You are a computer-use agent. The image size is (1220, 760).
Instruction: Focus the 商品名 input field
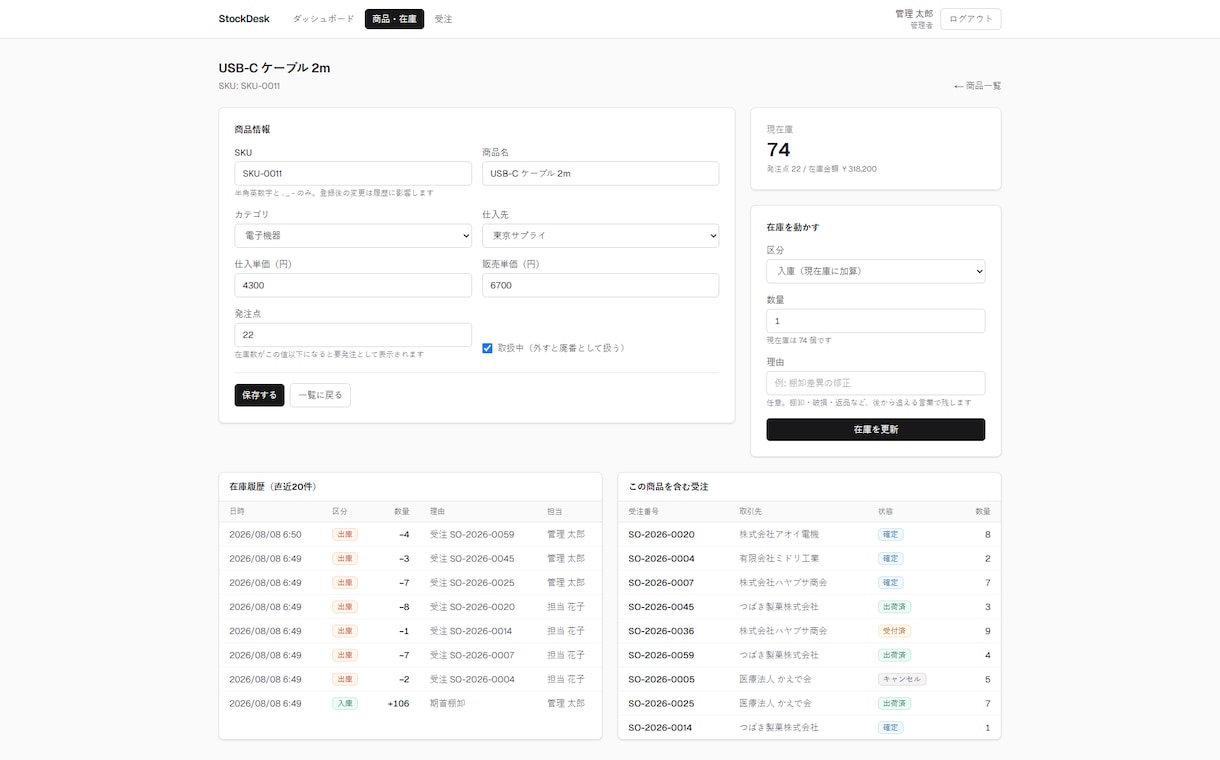coord(600,173)
